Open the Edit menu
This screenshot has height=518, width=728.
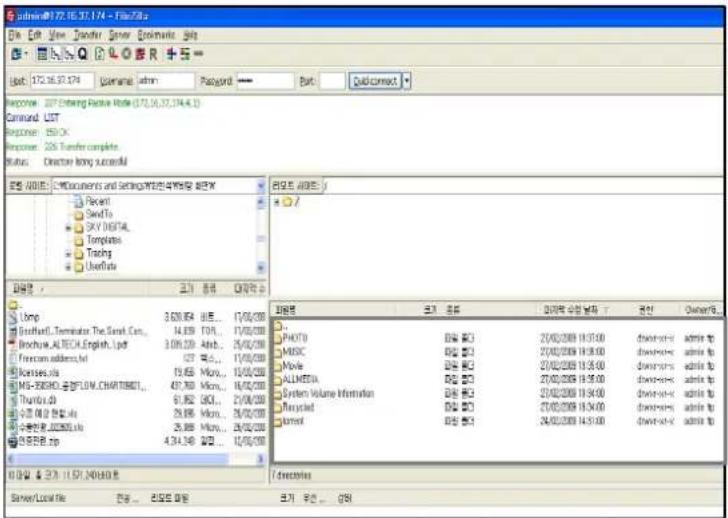34,35
